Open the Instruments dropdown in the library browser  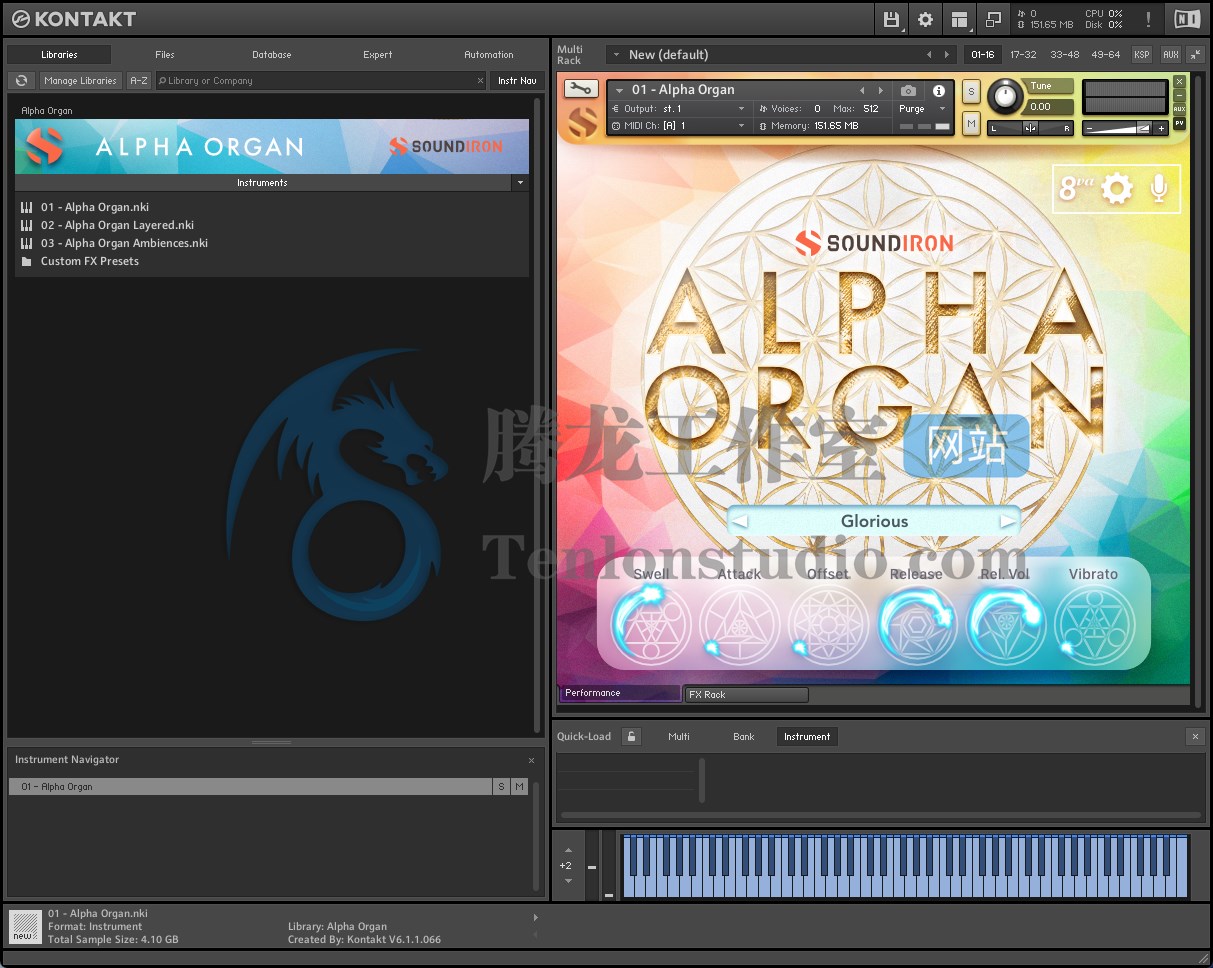tap(519, 183)
